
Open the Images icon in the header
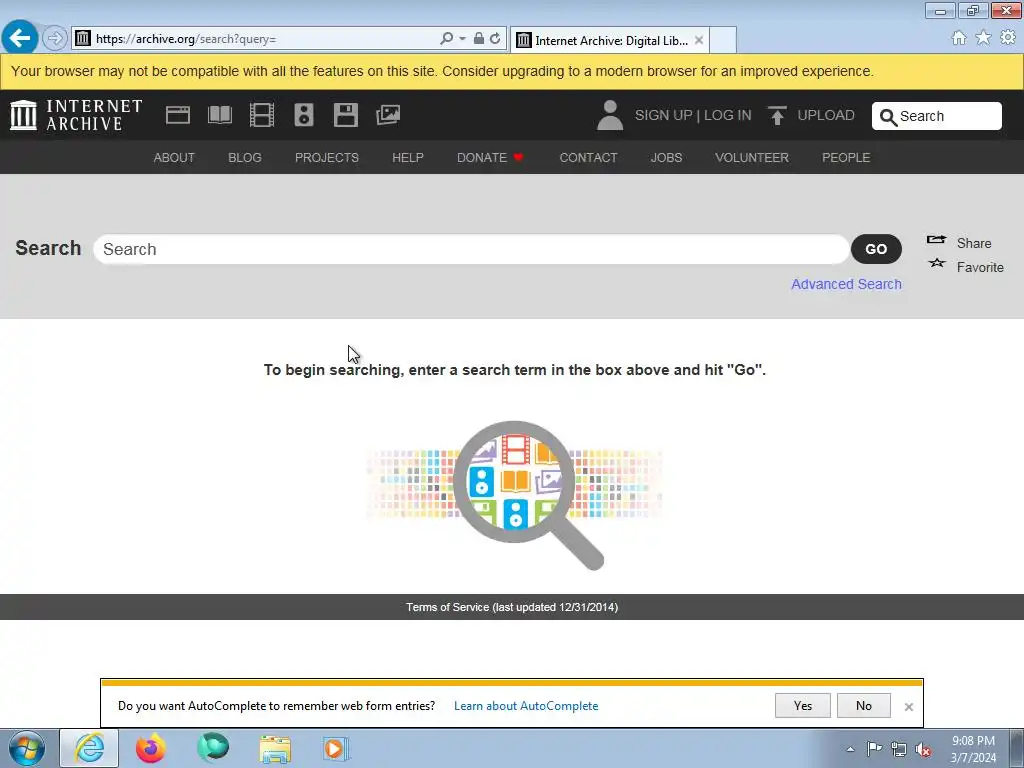(x=388, y=115)
